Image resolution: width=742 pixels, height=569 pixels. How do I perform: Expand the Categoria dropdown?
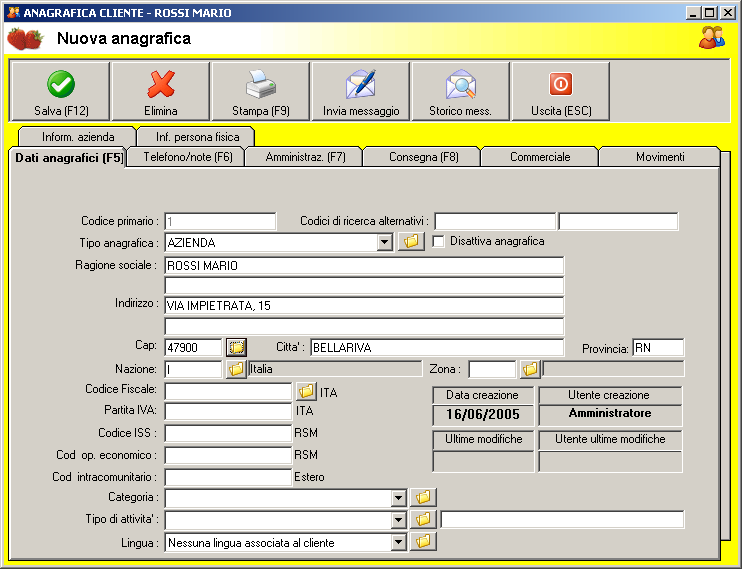pyautogui.click(x=398, y=498)
